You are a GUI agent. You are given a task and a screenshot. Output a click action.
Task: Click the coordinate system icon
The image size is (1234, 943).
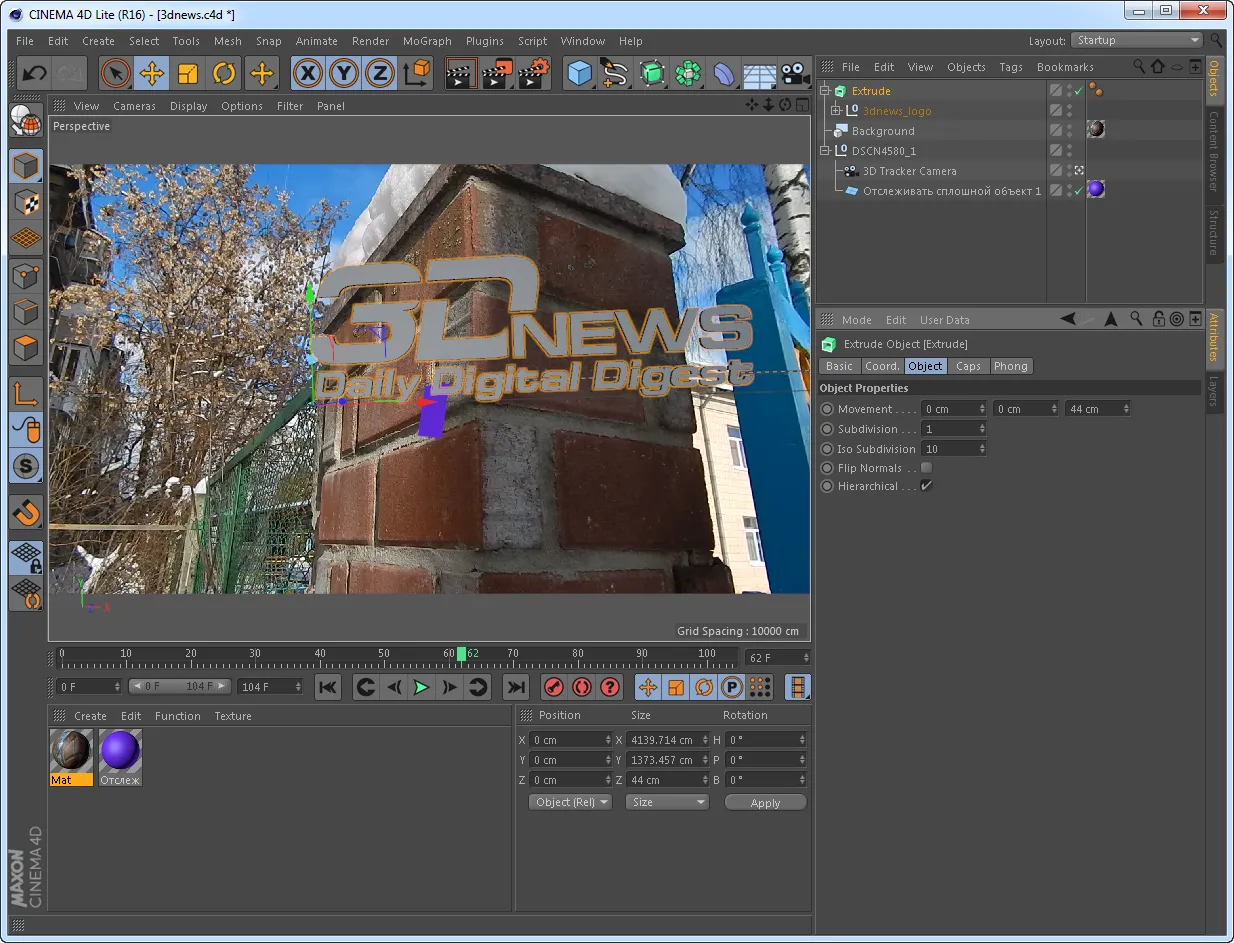point(416,73)
